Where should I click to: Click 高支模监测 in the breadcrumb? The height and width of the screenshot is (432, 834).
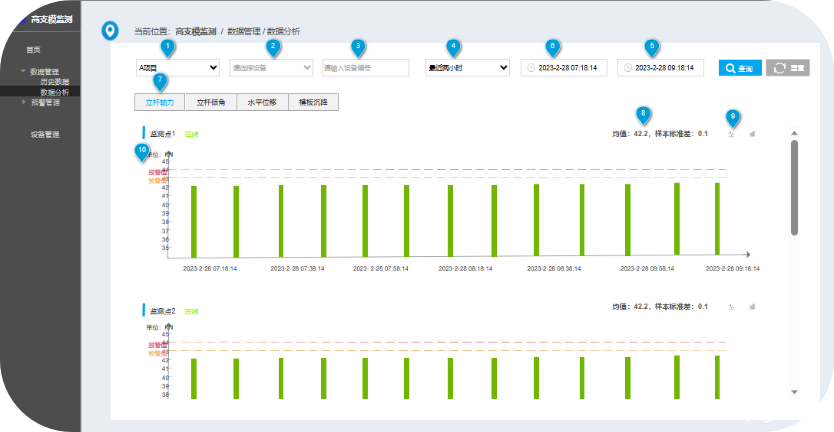pos(196,31)
